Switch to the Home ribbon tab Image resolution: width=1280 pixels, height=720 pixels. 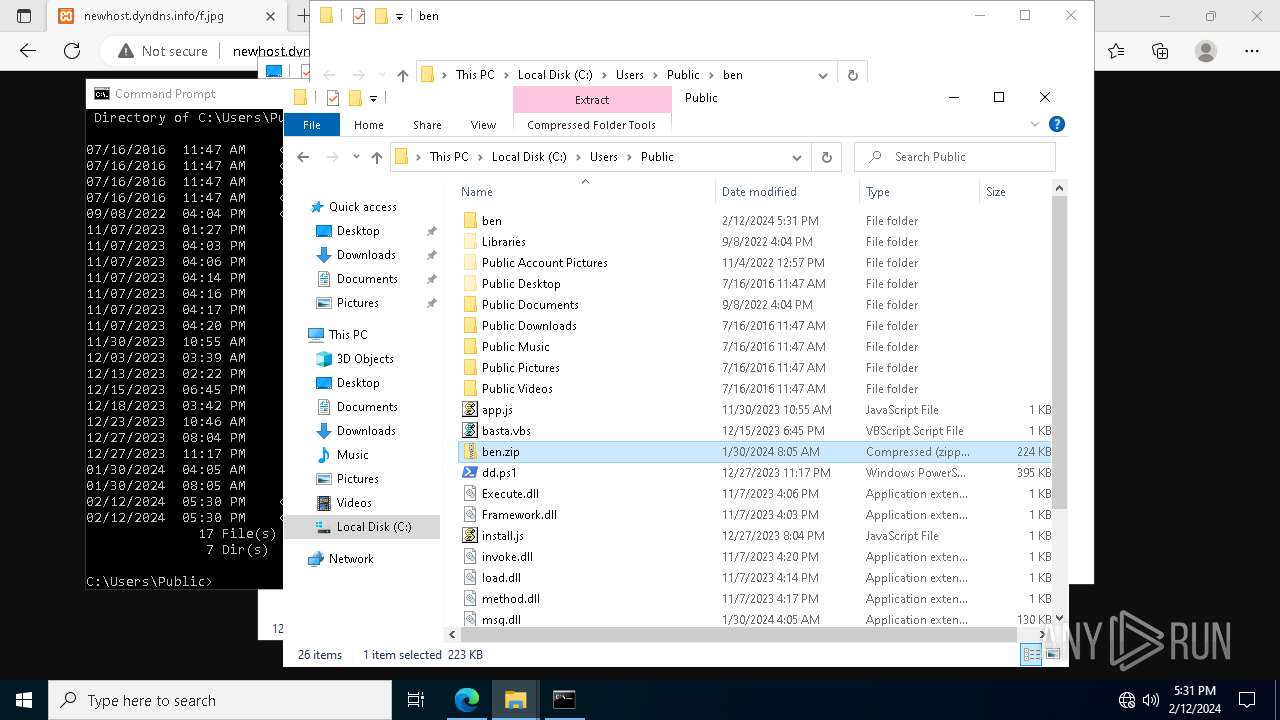coord(368,125)
